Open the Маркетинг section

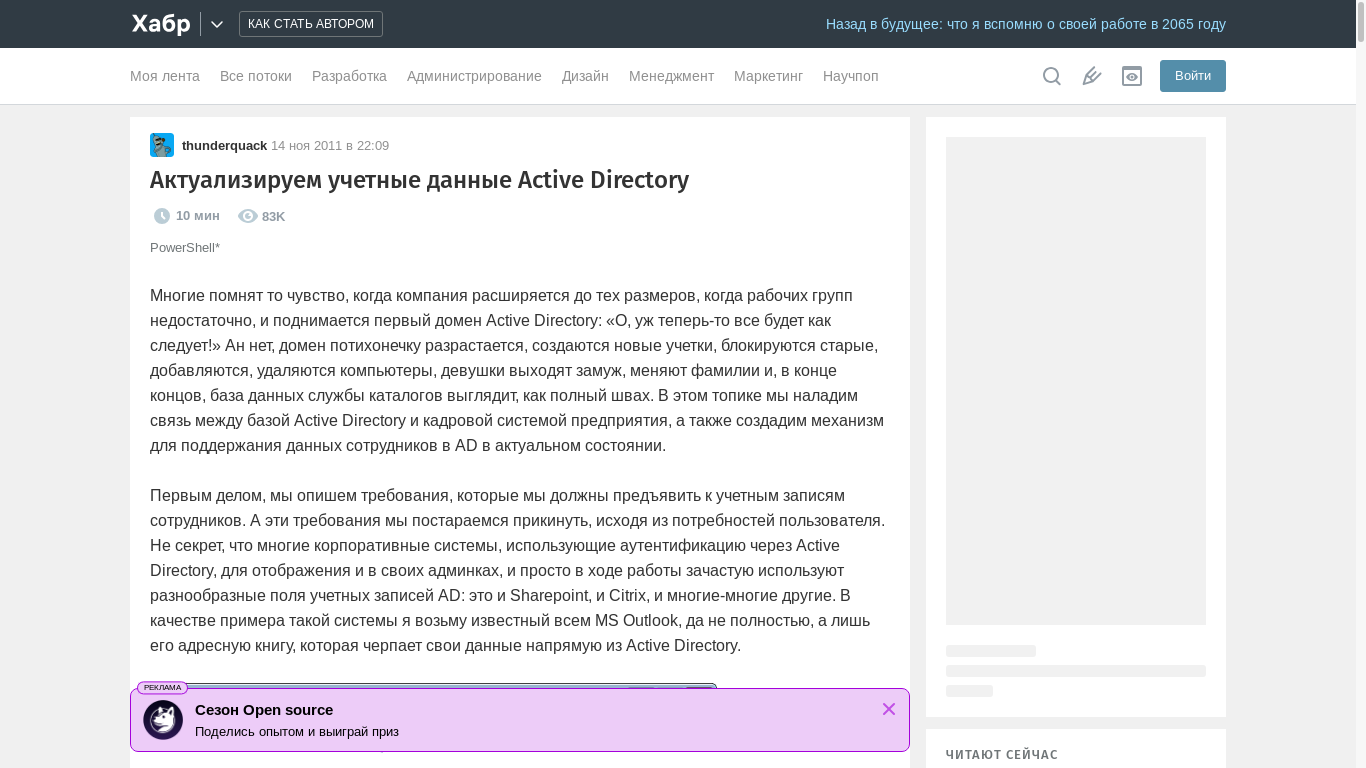pyautogui.click(x=768, y=76)
